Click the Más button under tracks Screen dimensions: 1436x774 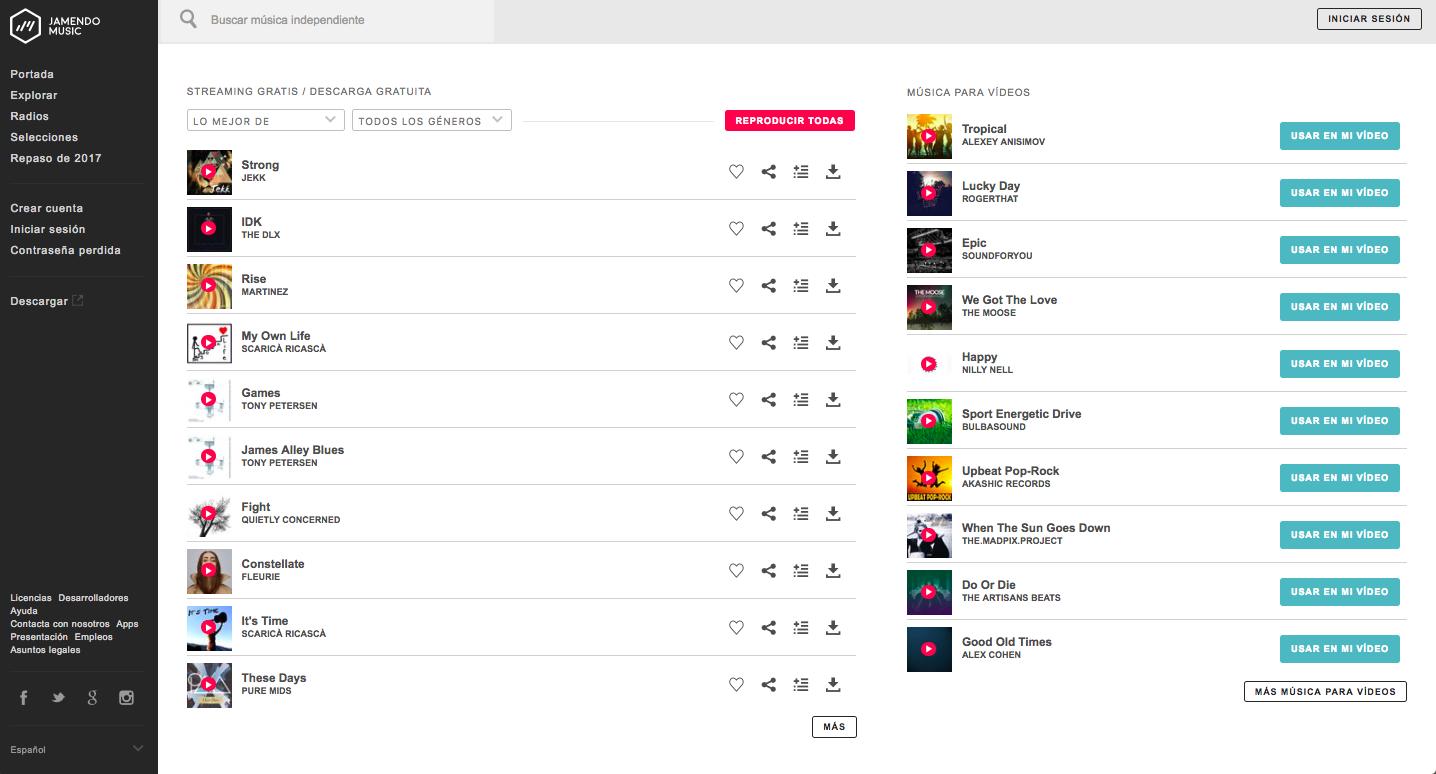(834, 727)
